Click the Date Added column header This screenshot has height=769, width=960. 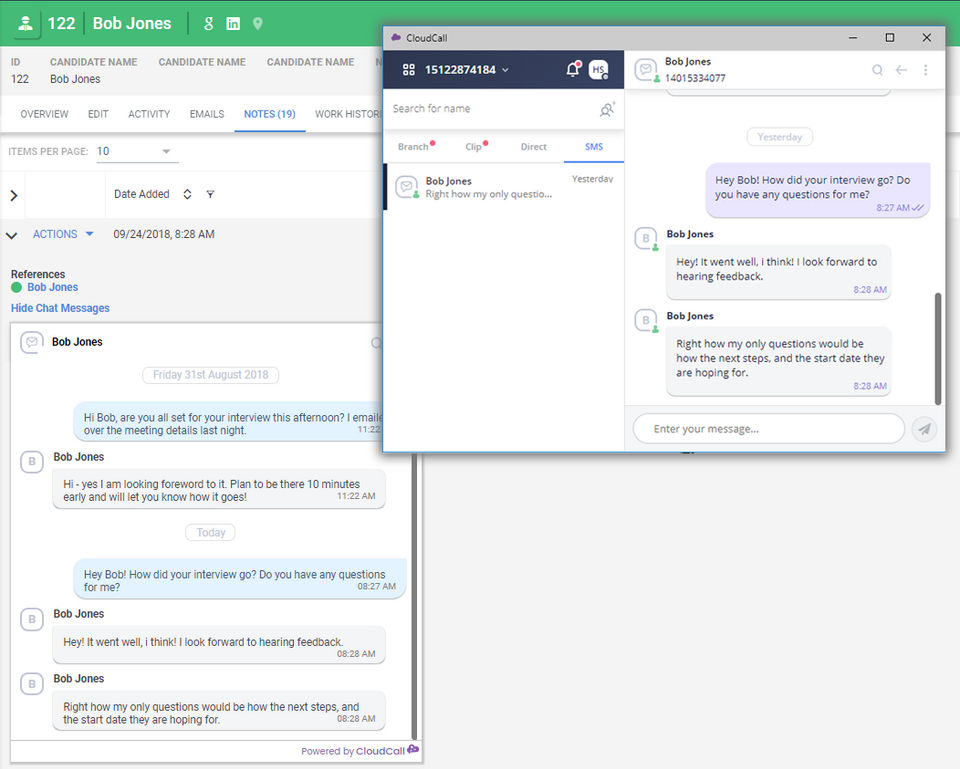[x=141, y=194]
